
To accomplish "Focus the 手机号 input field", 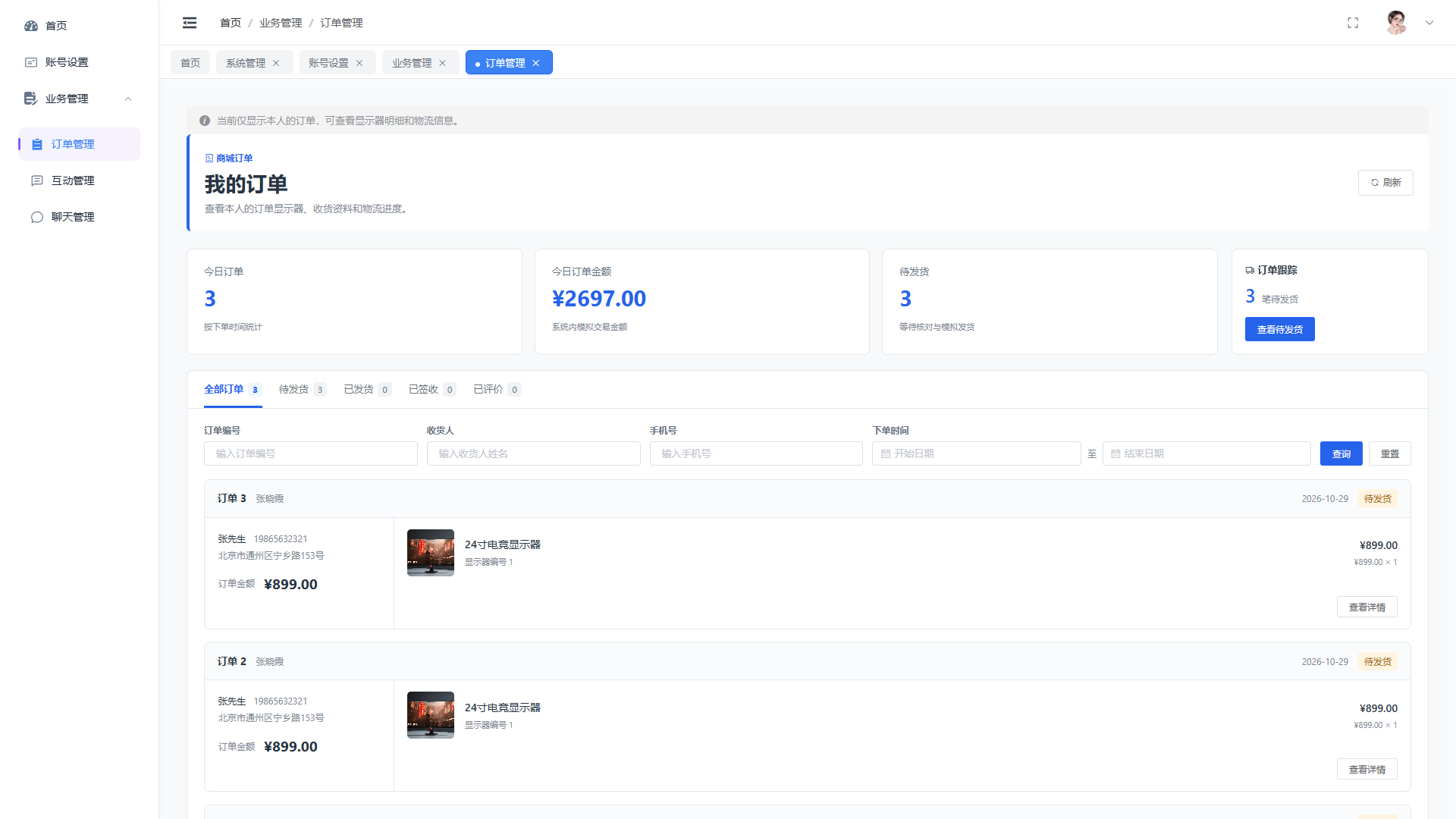I will pos(756,453).
